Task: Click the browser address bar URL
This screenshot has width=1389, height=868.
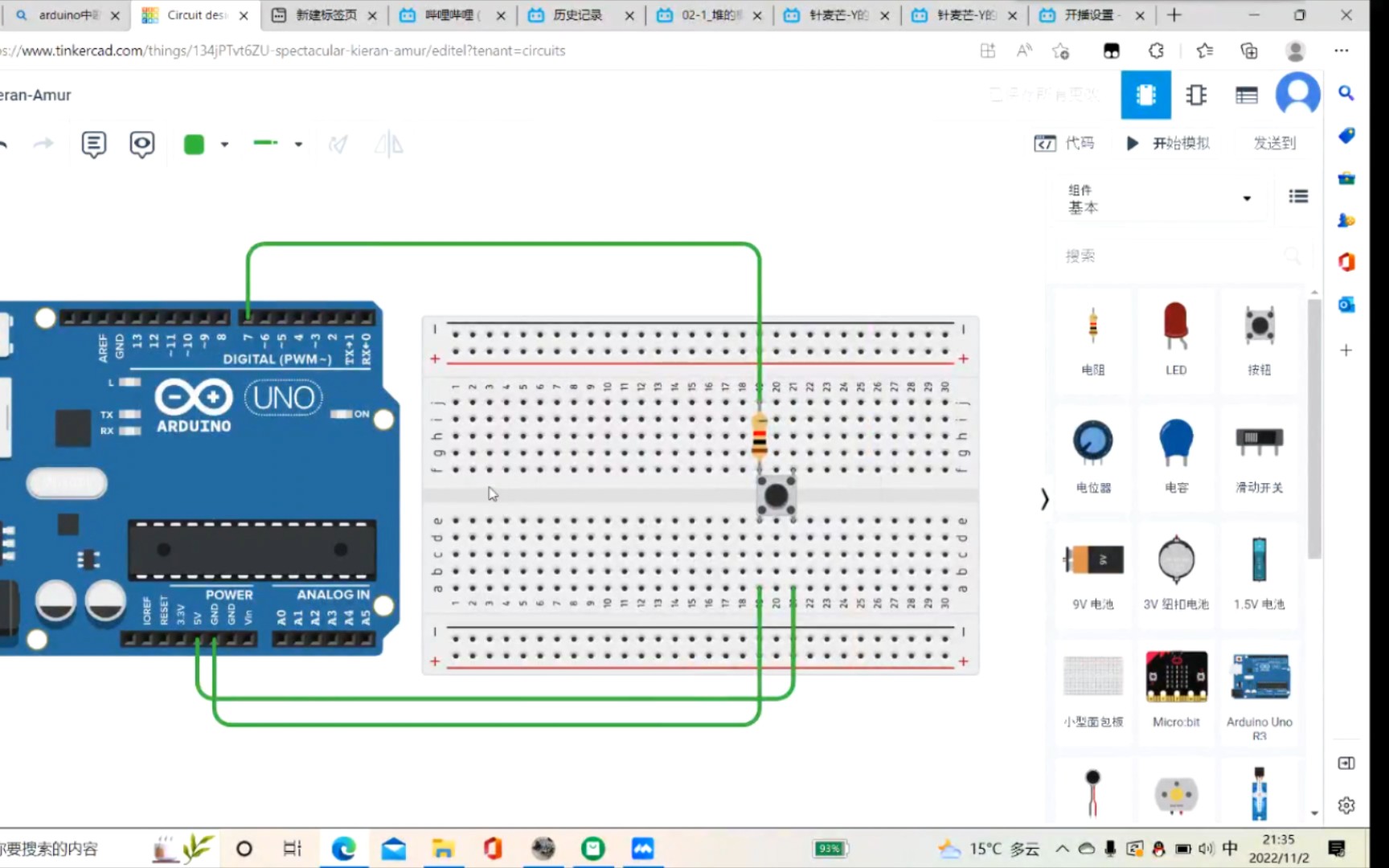Action: 283,51
